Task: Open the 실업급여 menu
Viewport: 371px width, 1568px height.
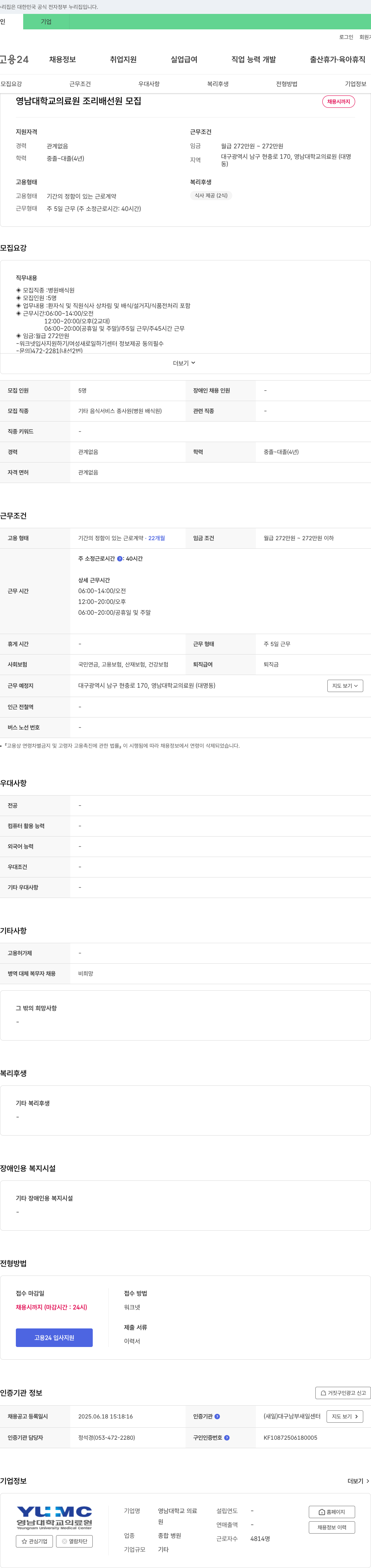Action: 184,60
